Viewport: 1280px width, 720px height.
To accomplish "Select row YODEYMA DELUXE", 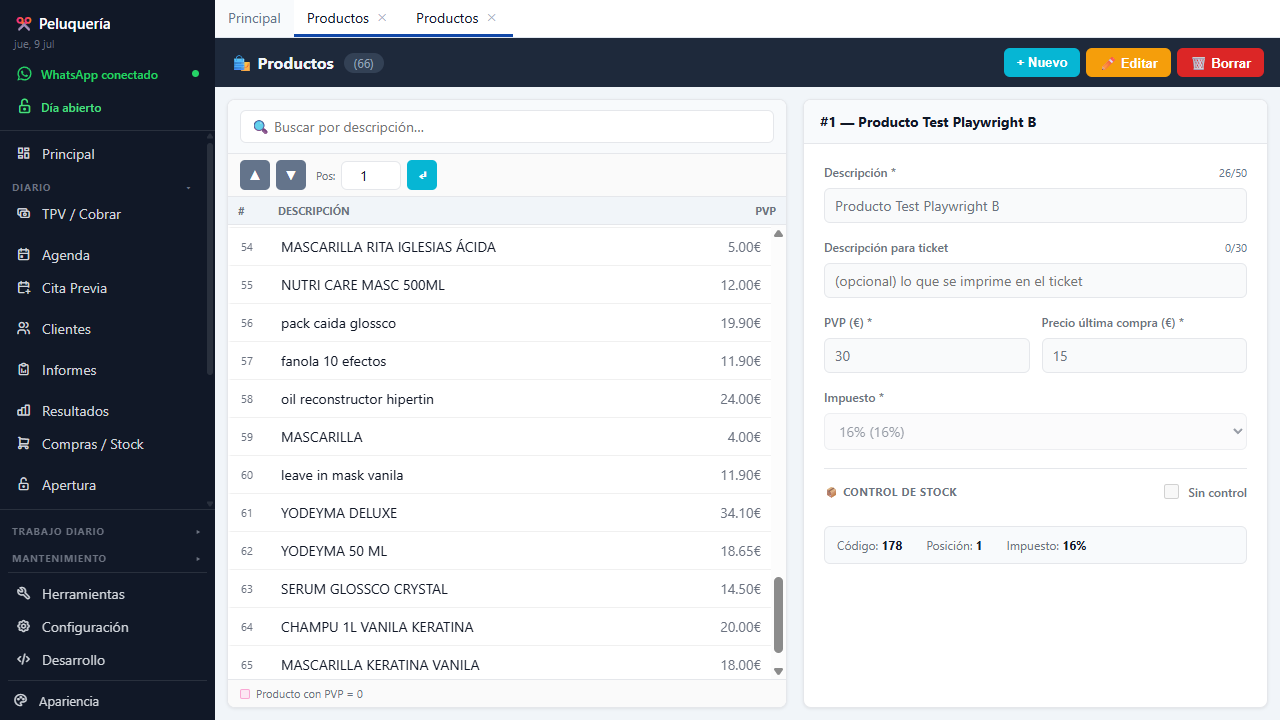I will click(x=500, y=513).
